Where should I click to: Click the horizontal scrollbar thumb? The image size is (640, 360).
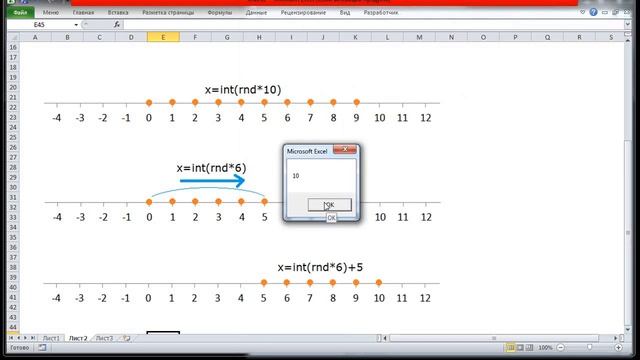click(x=494, y=338)
